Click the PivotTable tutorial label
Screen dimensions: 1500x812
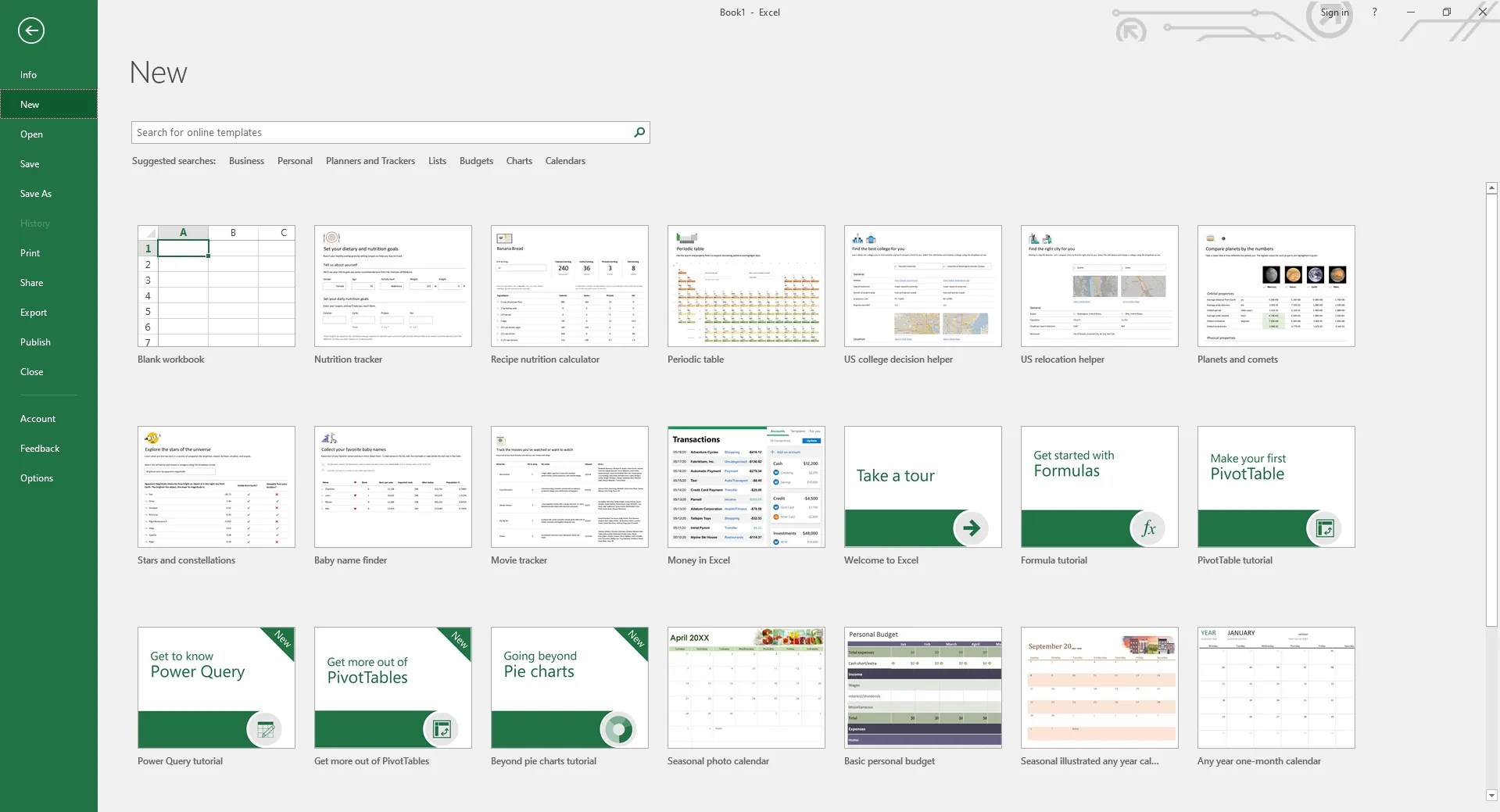[x=1235, y=560]
